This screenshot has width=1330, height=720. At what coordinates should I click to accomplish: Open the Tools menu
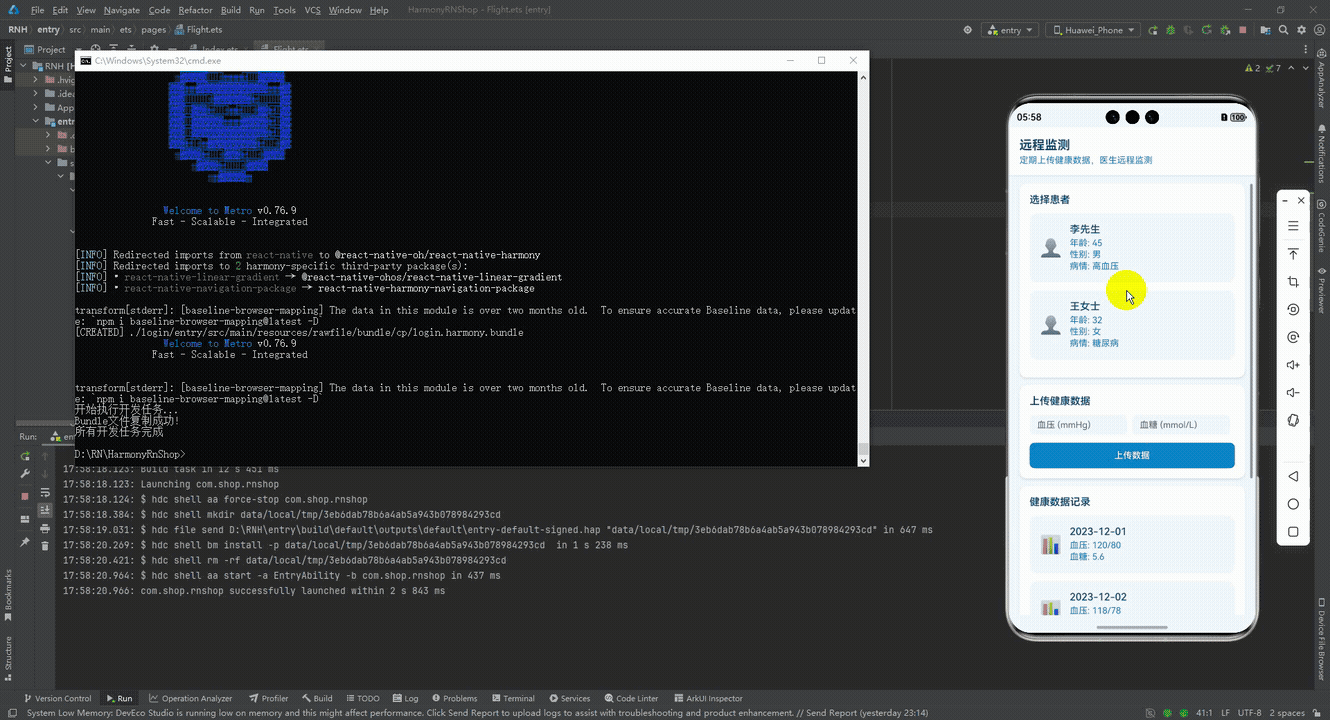pyautogui.click(x=285, y=10)
